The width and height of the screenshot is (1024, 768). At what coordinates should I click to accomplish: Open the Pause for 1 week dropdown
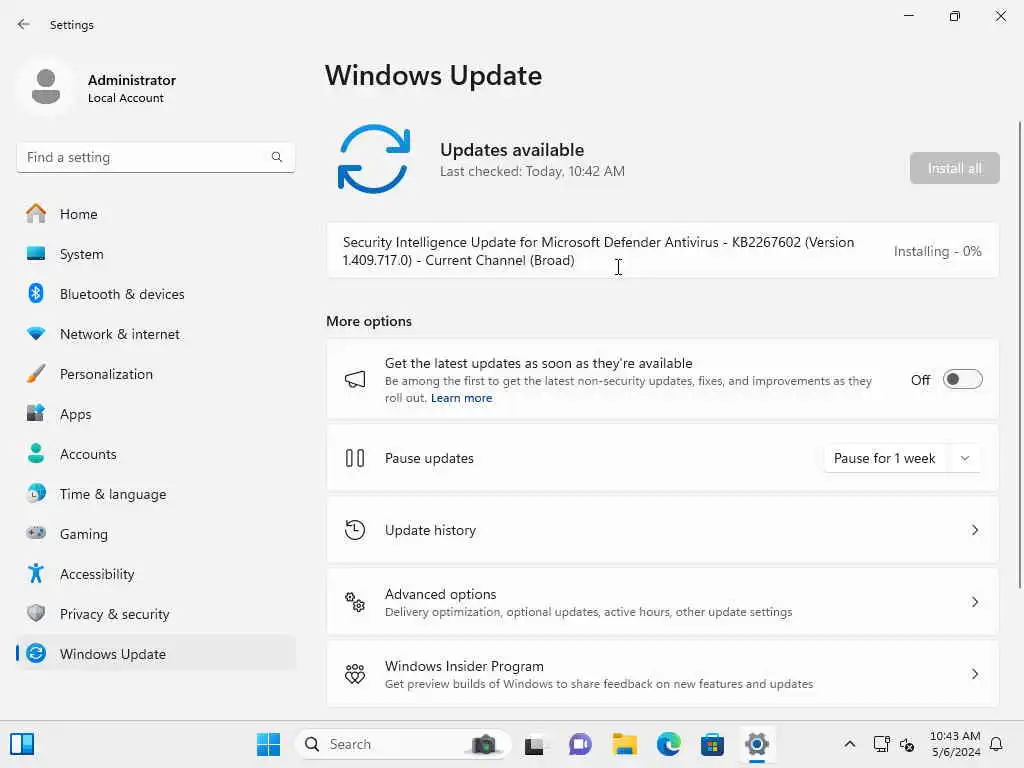coord(902,458)
